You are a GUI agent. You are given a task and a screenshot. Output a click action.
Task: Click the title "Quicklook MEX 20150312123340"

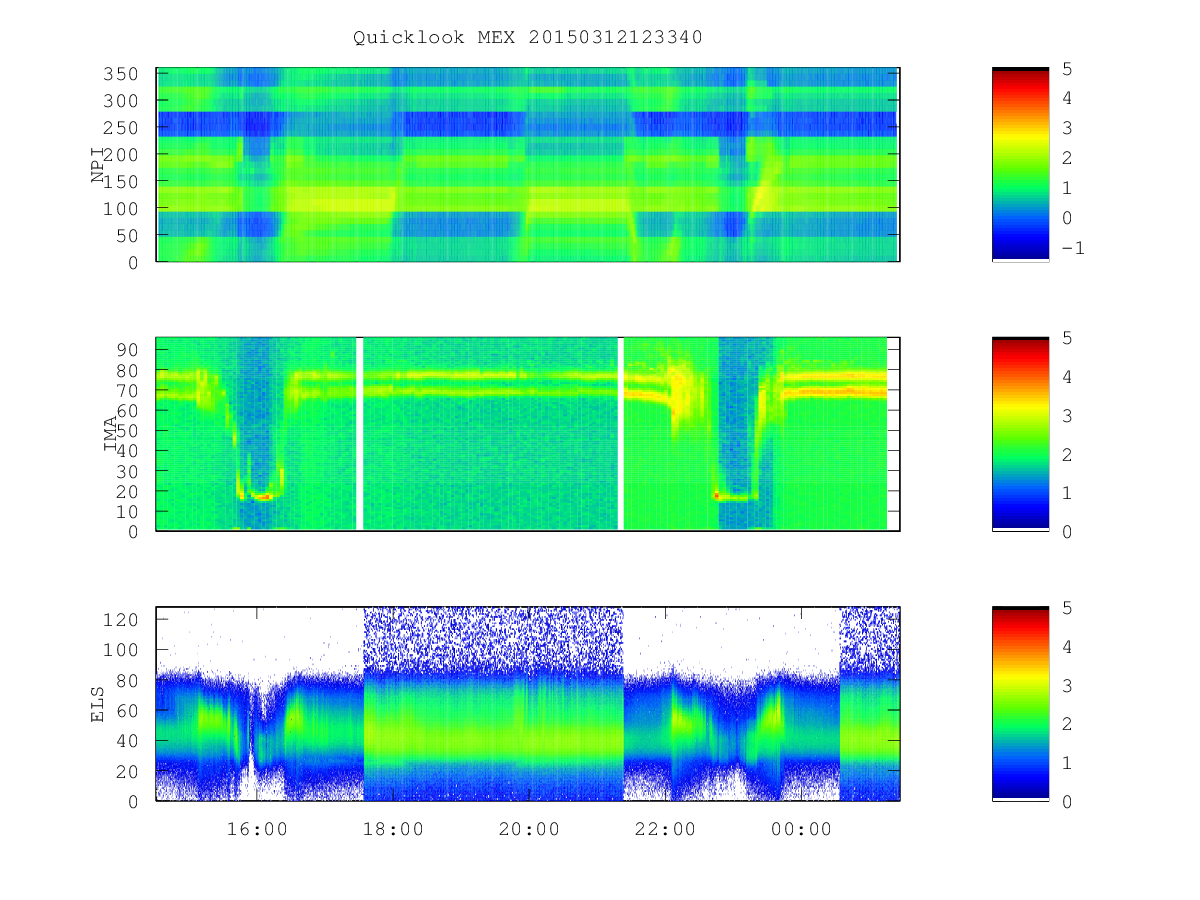click(527, 38)
